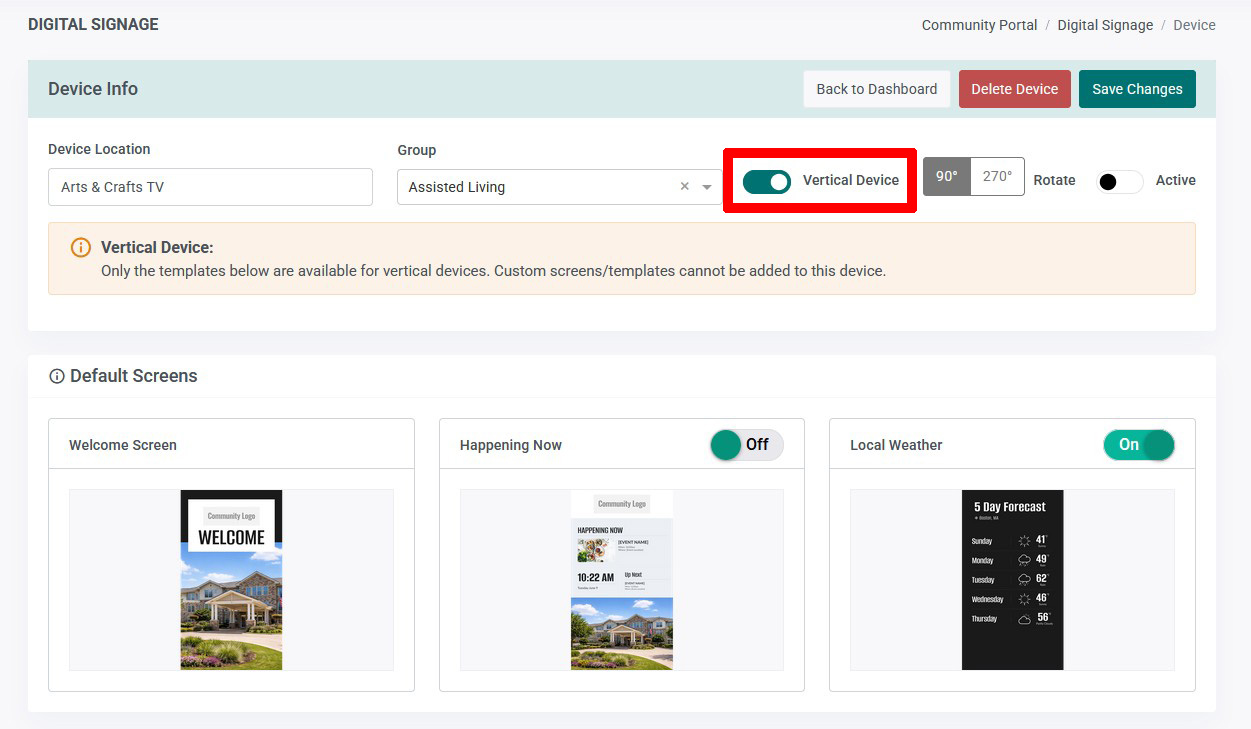Select the 270° rotate option
1251x729 pixels.
(x=997, y=176)
